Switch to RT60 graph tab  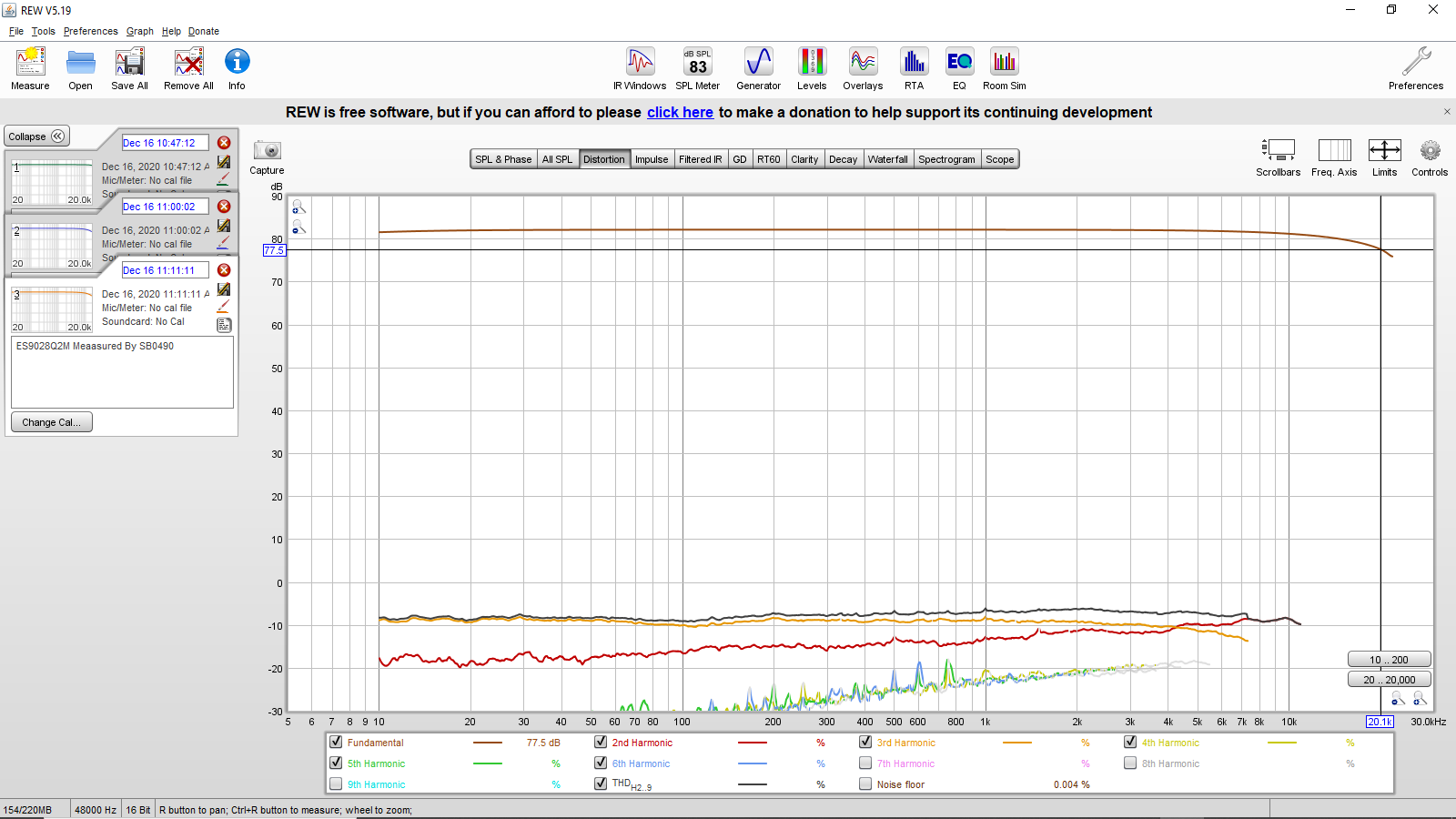point(768,159)
